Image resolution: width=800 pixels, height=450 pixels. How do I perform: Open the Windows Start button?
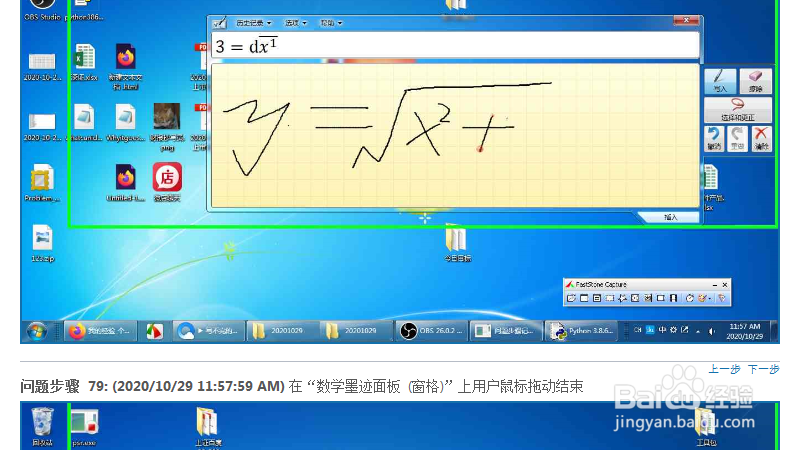click(37, 332)
